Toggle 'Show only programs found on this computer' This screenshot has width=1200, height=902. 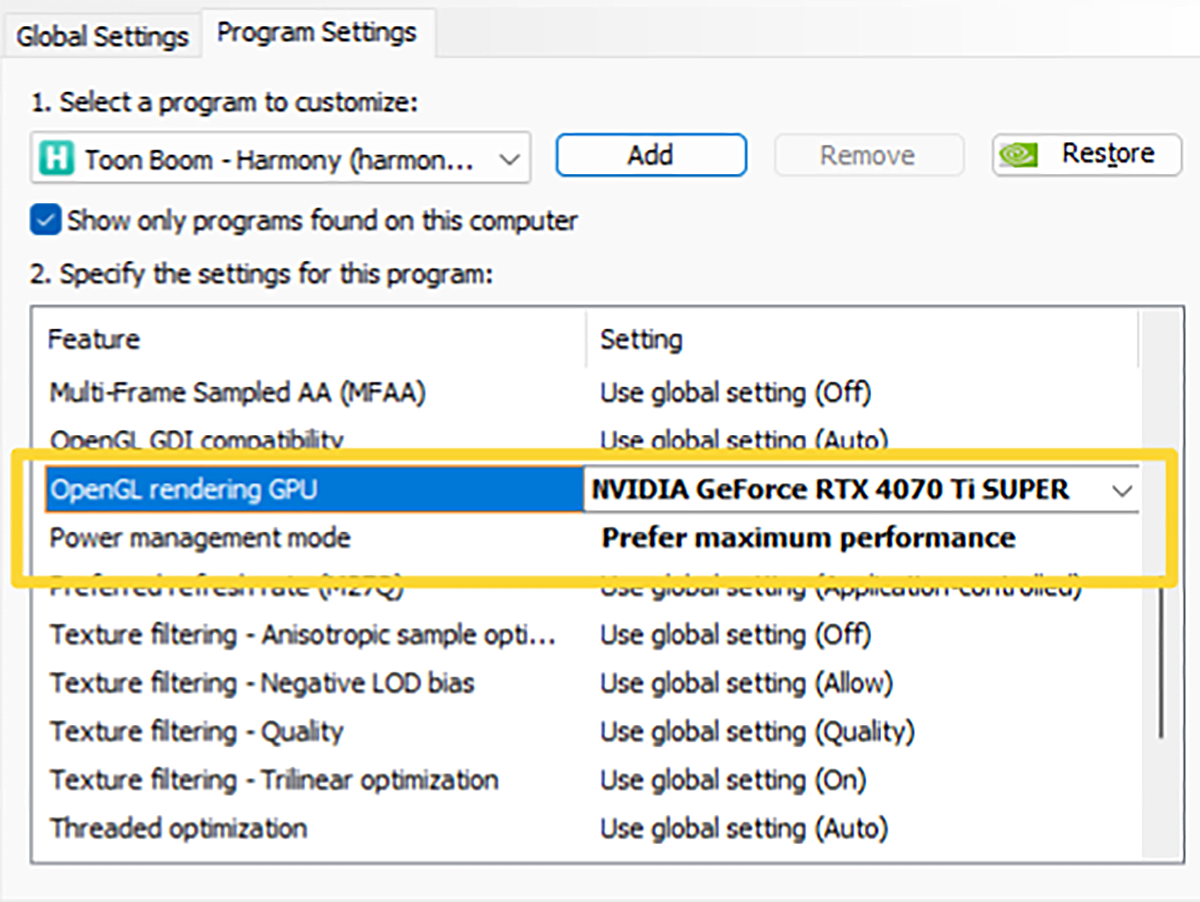click(x=46, y=220)
